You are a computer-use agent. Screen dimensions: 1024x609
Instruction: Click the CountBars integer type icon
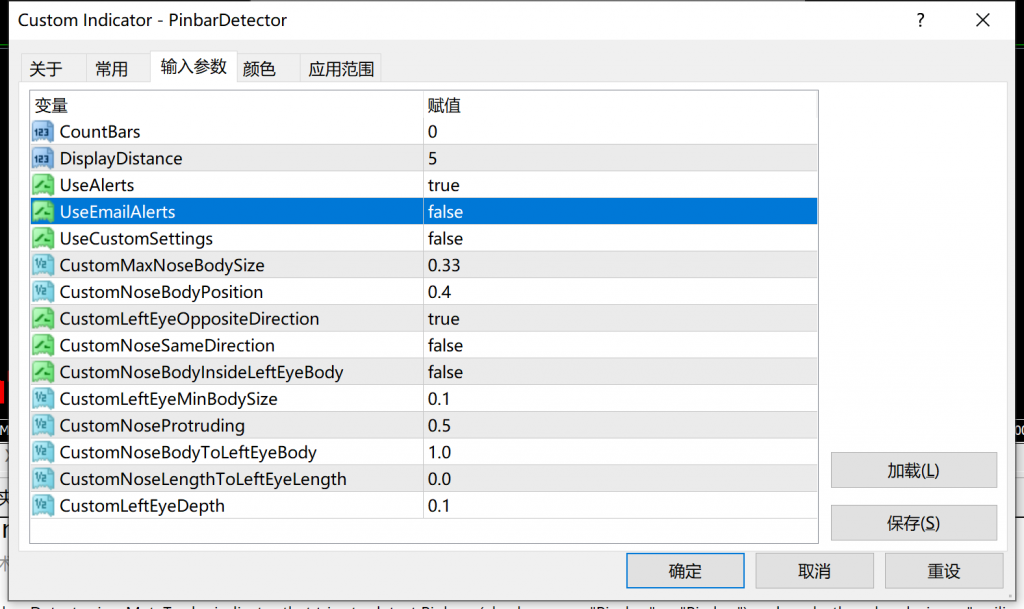pos(43,132)
